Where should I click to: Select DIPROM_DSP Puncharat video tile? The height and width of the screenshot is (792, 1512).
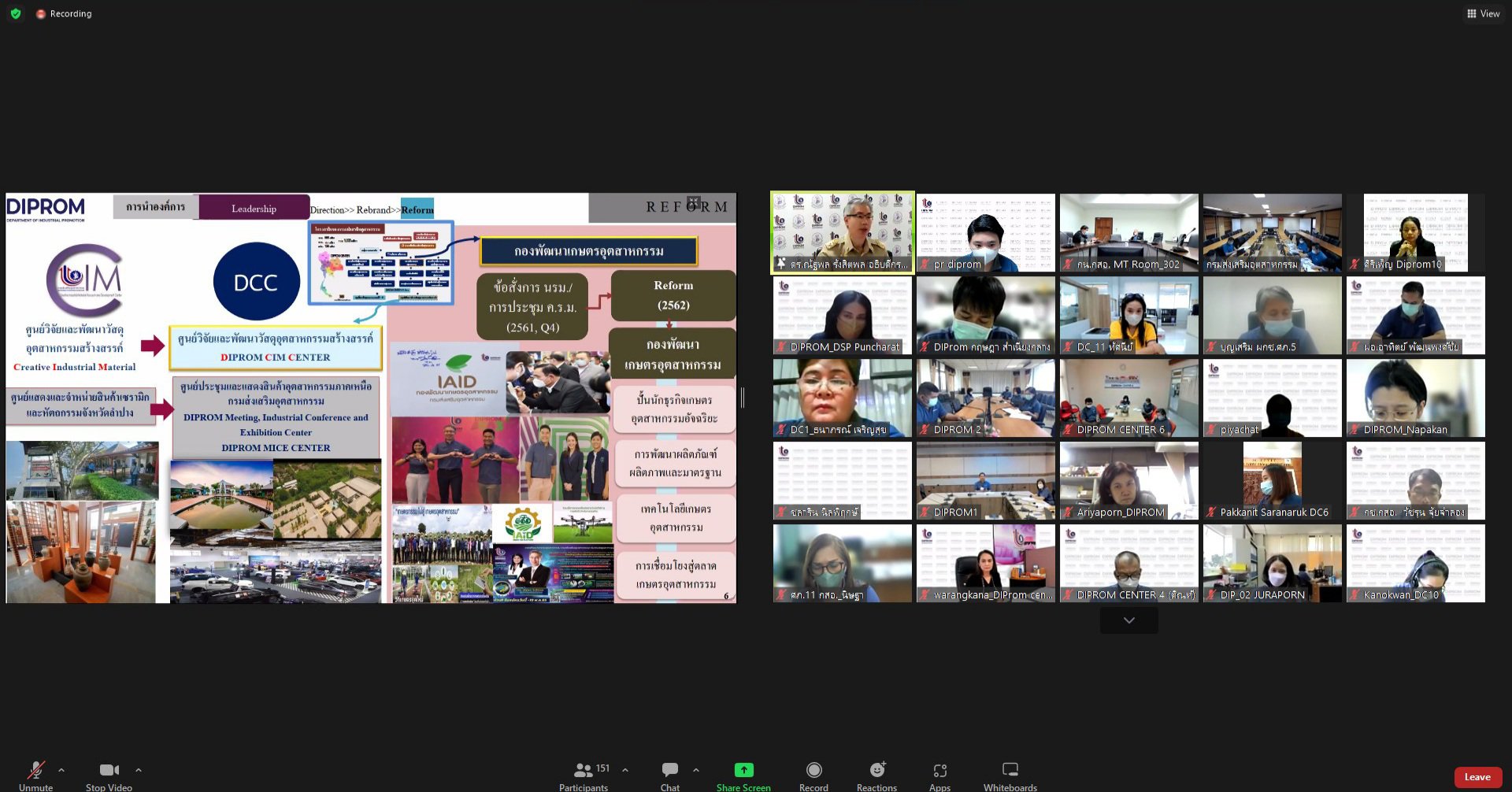point(843,315)
